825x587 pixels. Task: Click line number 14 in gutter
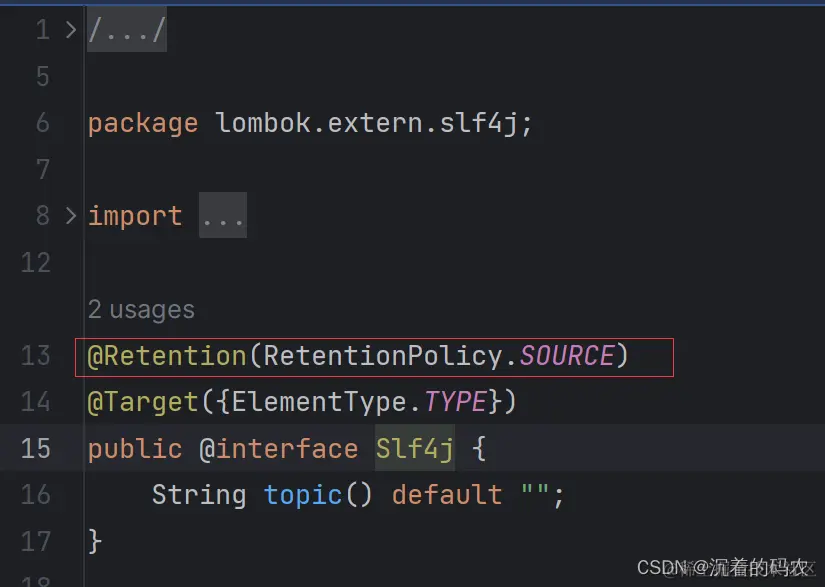(36, 402)
